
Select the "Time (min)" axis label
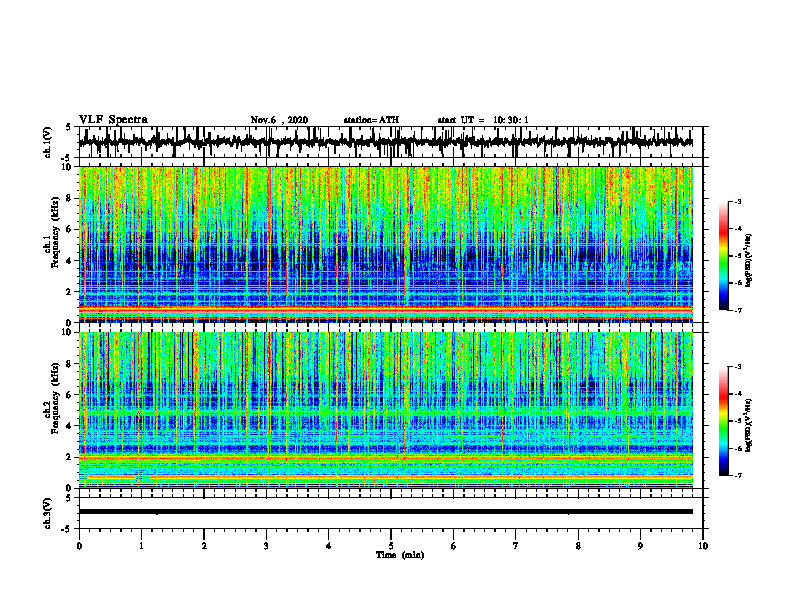point(400,555)
